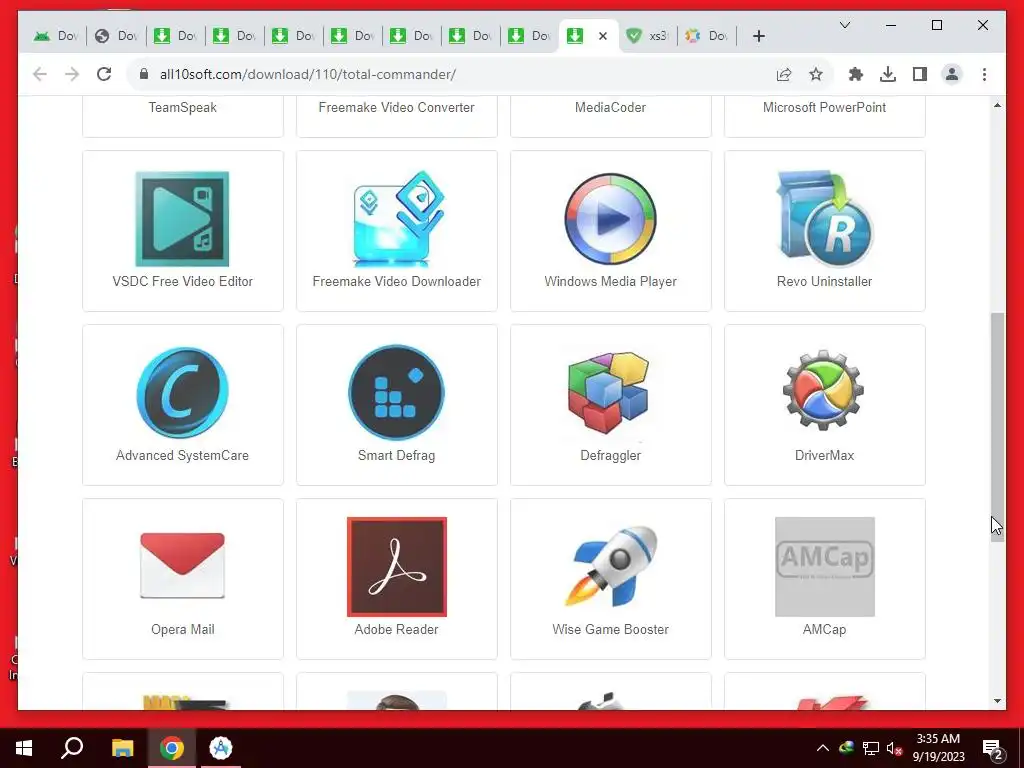Click the Windows Media Player text label

point(610,281)
